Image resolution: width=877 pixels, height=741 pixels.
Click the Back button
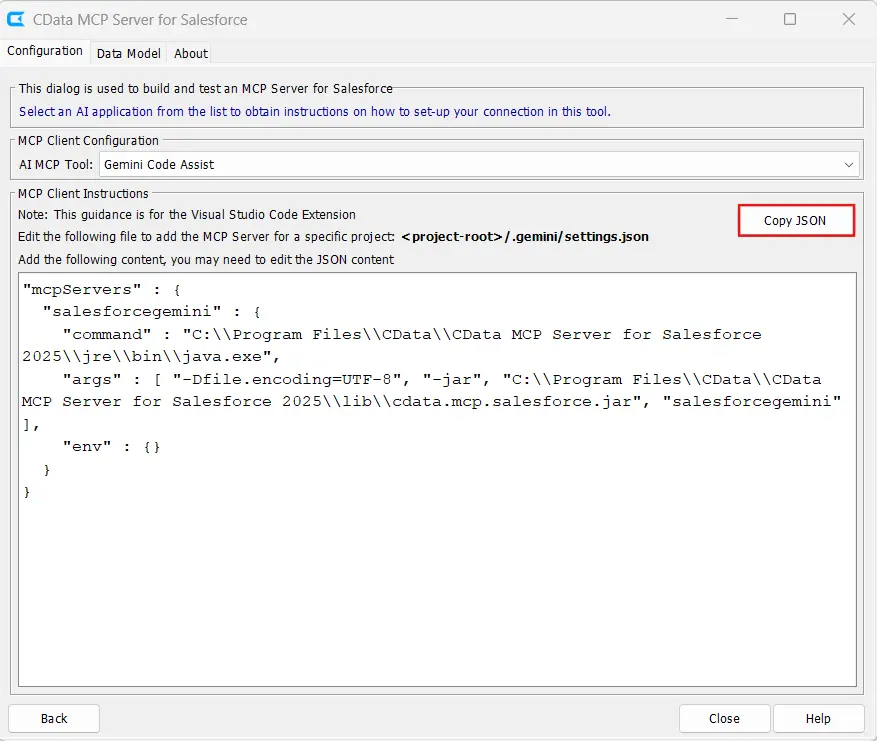click(54, 718)
